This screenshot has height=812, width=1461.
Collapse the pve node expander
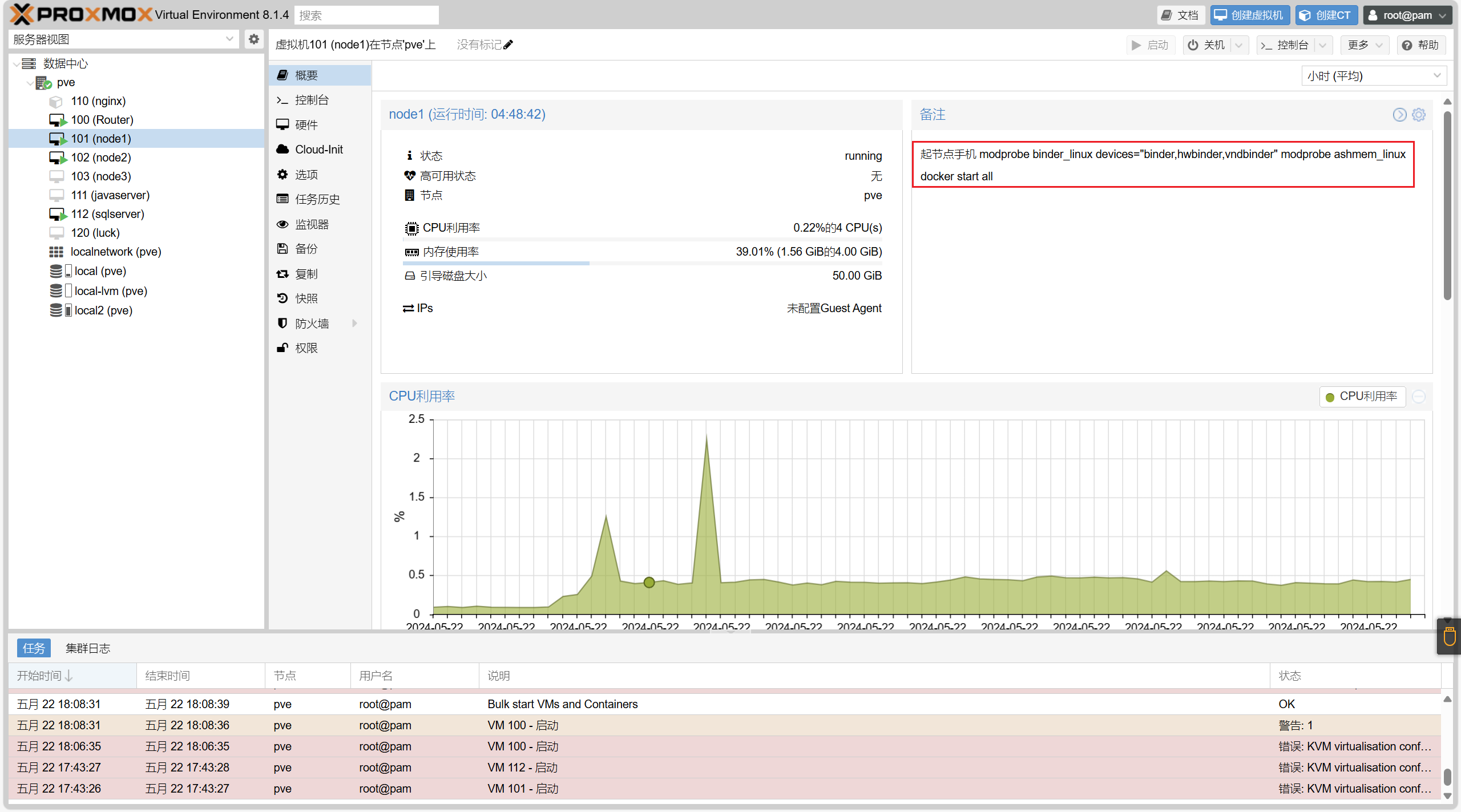coord(30,83)
